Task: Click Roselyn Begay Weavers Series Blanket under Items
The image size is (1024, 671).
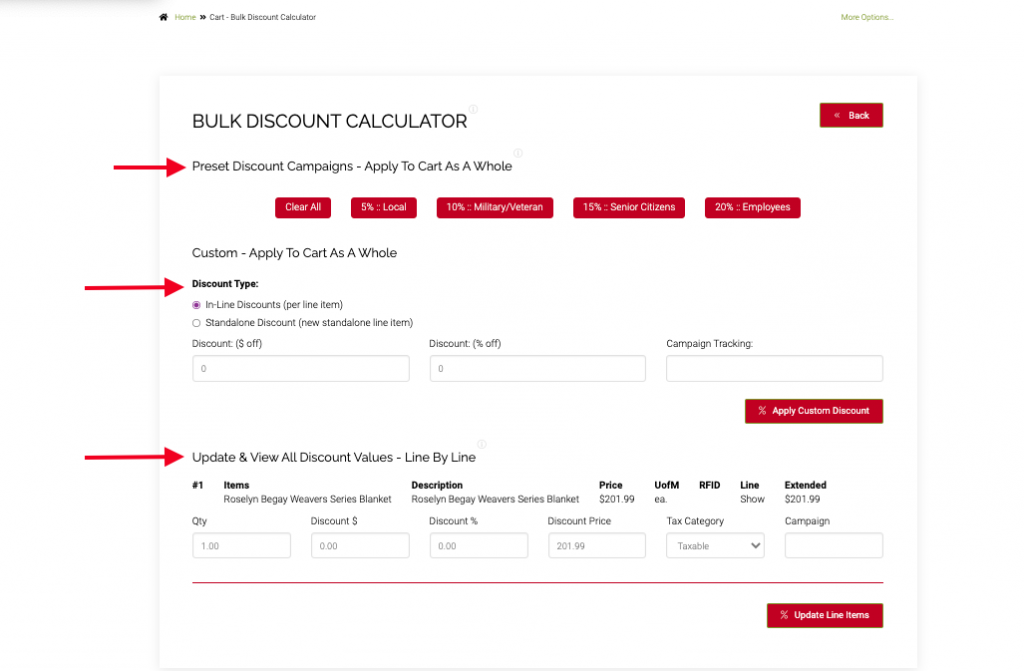Action: pyautogui.click(x=308, y=499)
